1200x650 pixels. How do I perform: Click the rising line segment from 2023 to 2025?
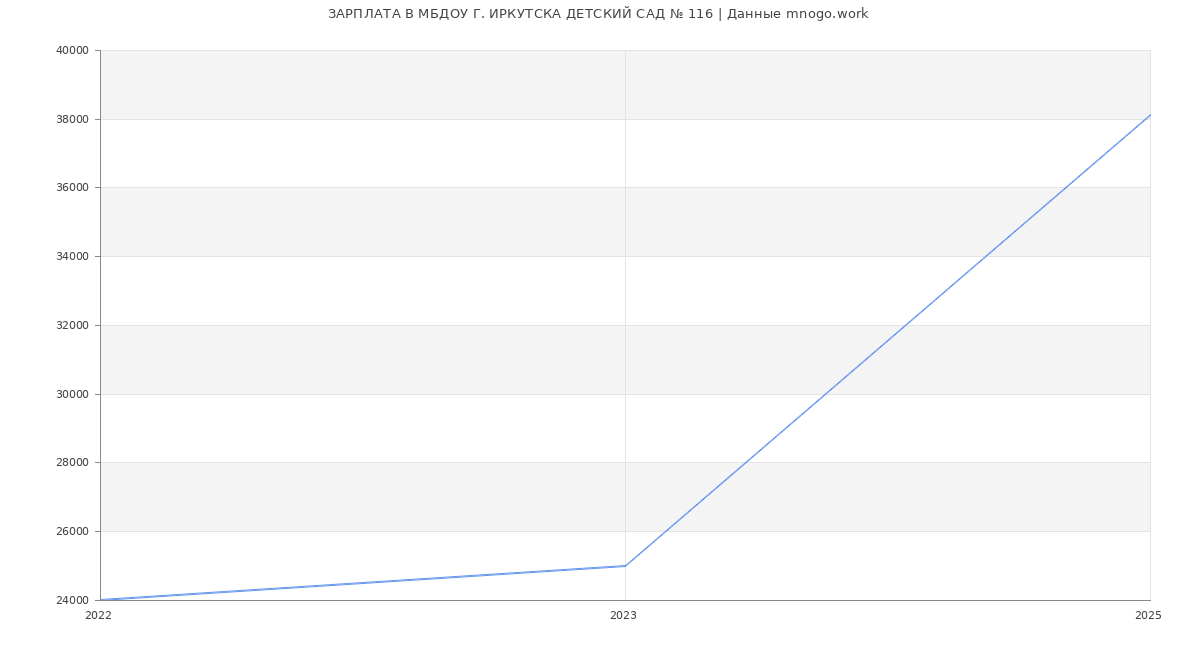pos(888,340)
